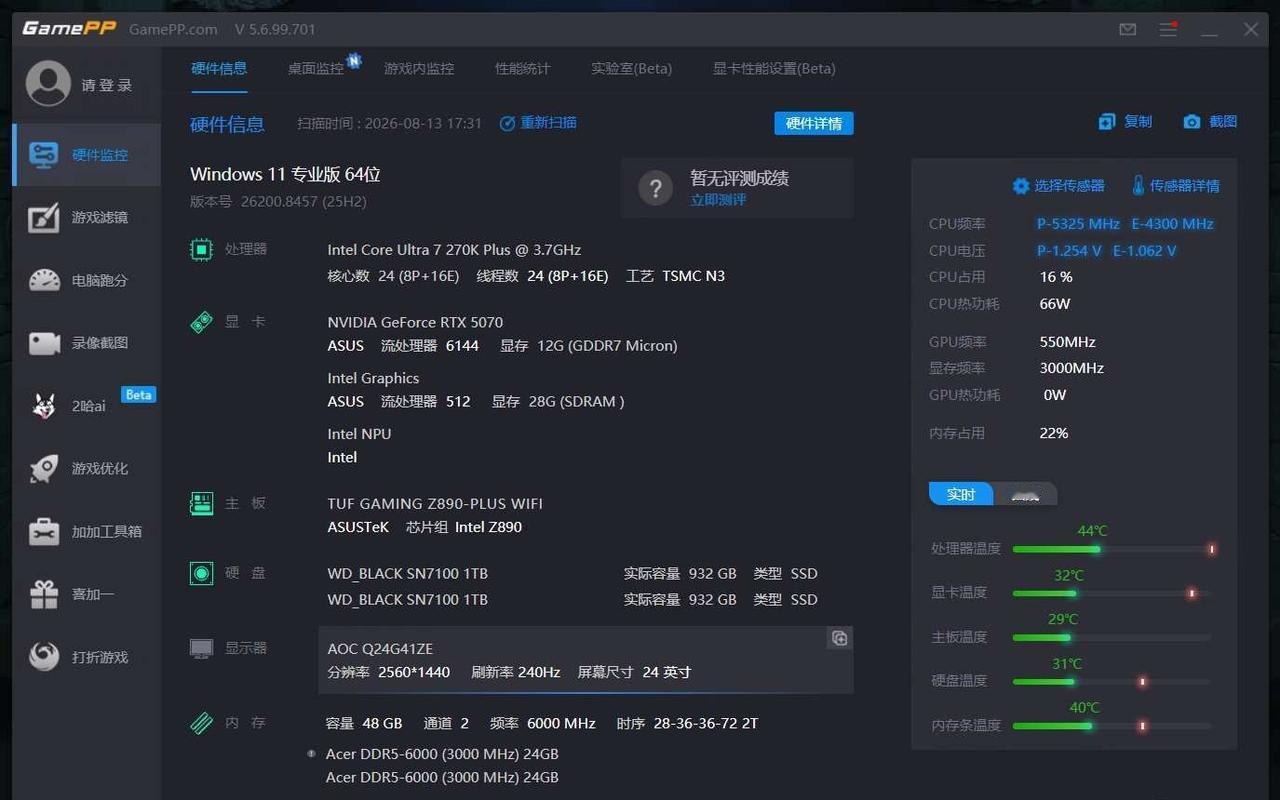This screenshot has height=800, width=1280.
Task: Click the 硬盘温度 temperature bar
Action: point(1112,681)
